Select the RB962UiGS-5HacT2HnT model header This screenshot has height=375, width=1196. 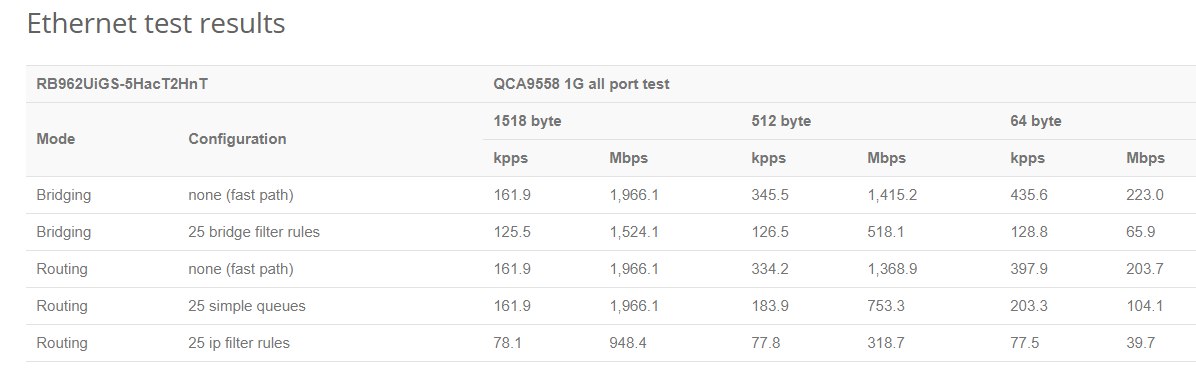pyautogui.click(x=122, y=84)
